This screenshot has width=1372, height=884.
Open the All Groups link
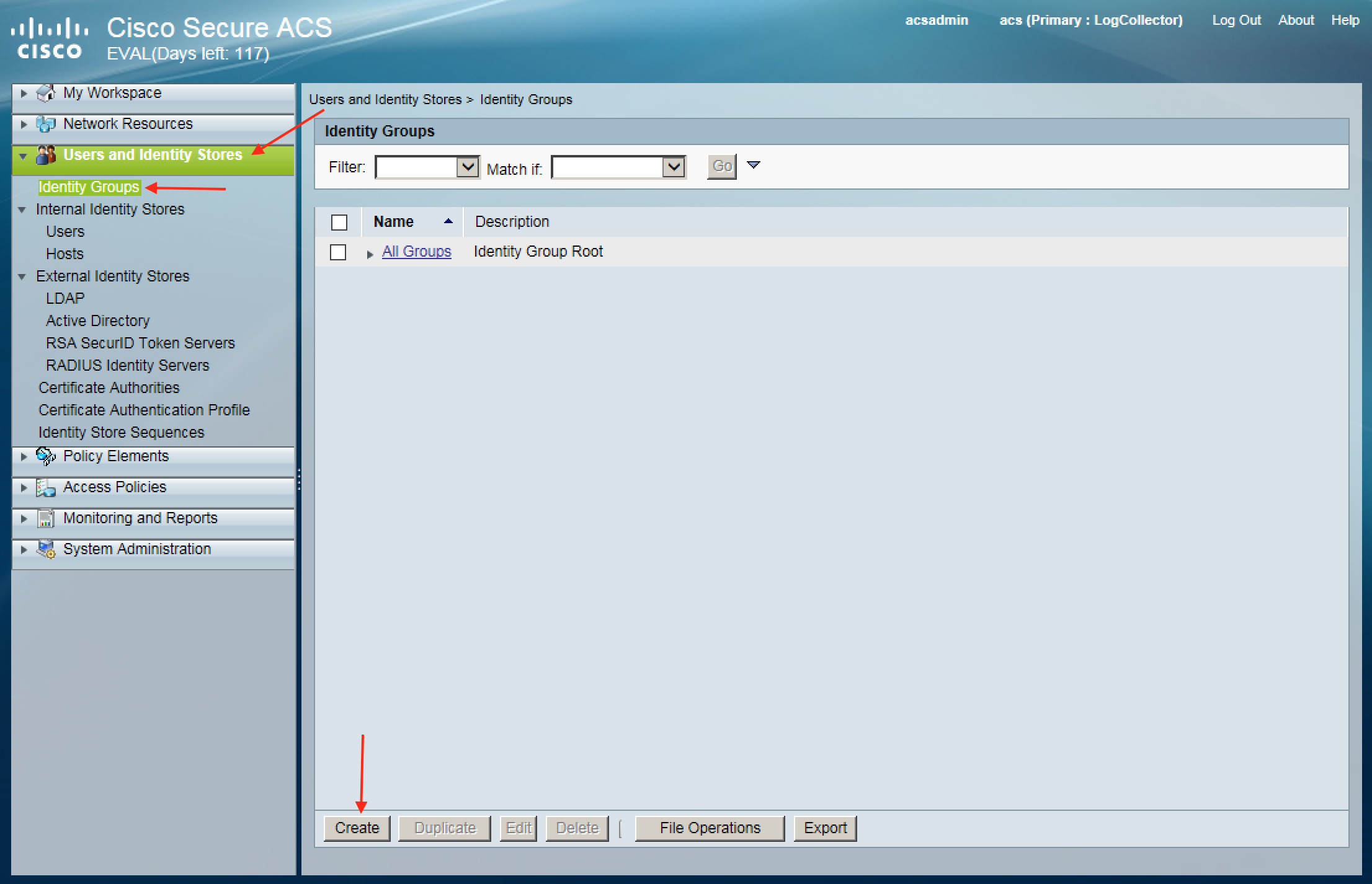(x=416, y=251)
